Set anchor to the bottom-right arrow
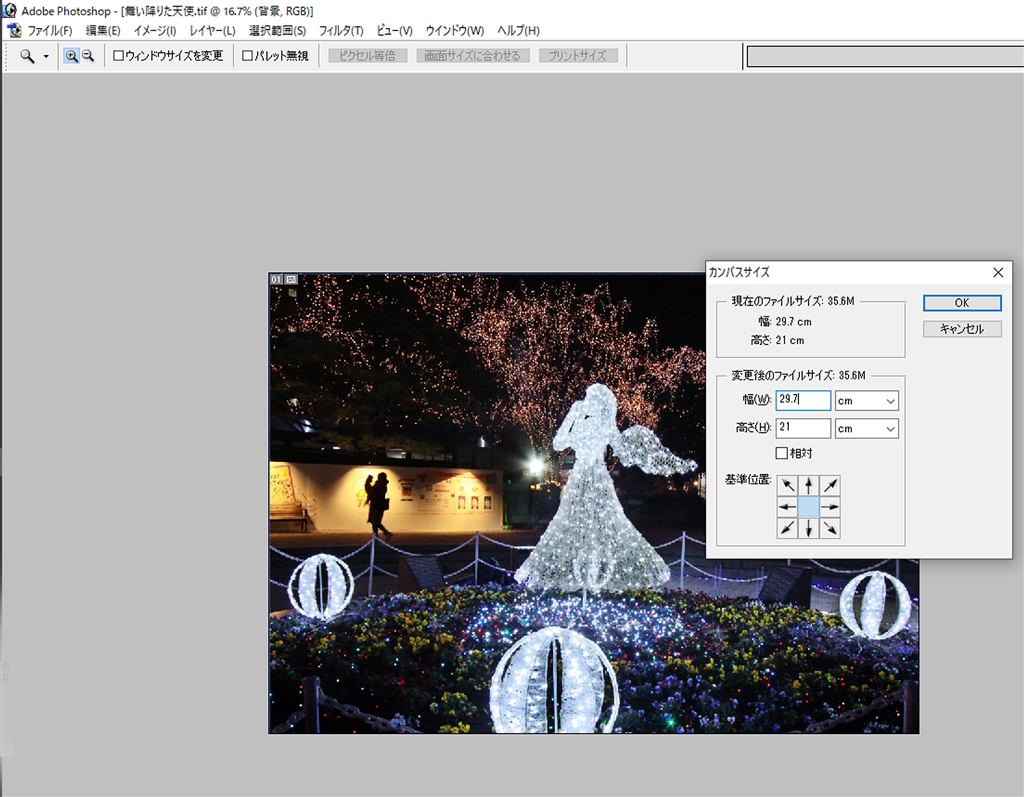This screenshot has width=1024, height=797. [829, 528]
